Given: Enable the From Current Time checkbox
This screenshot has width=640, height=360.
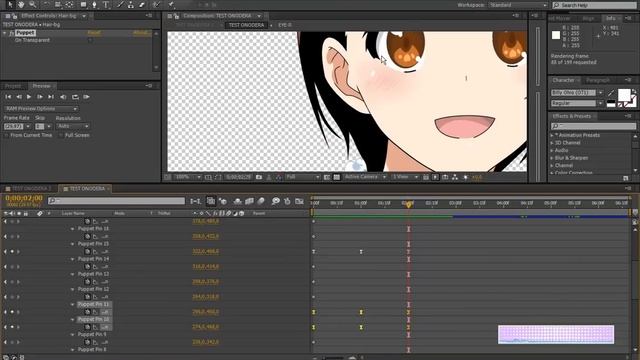Looking at the screenshot, I should [x=7, y=135].
